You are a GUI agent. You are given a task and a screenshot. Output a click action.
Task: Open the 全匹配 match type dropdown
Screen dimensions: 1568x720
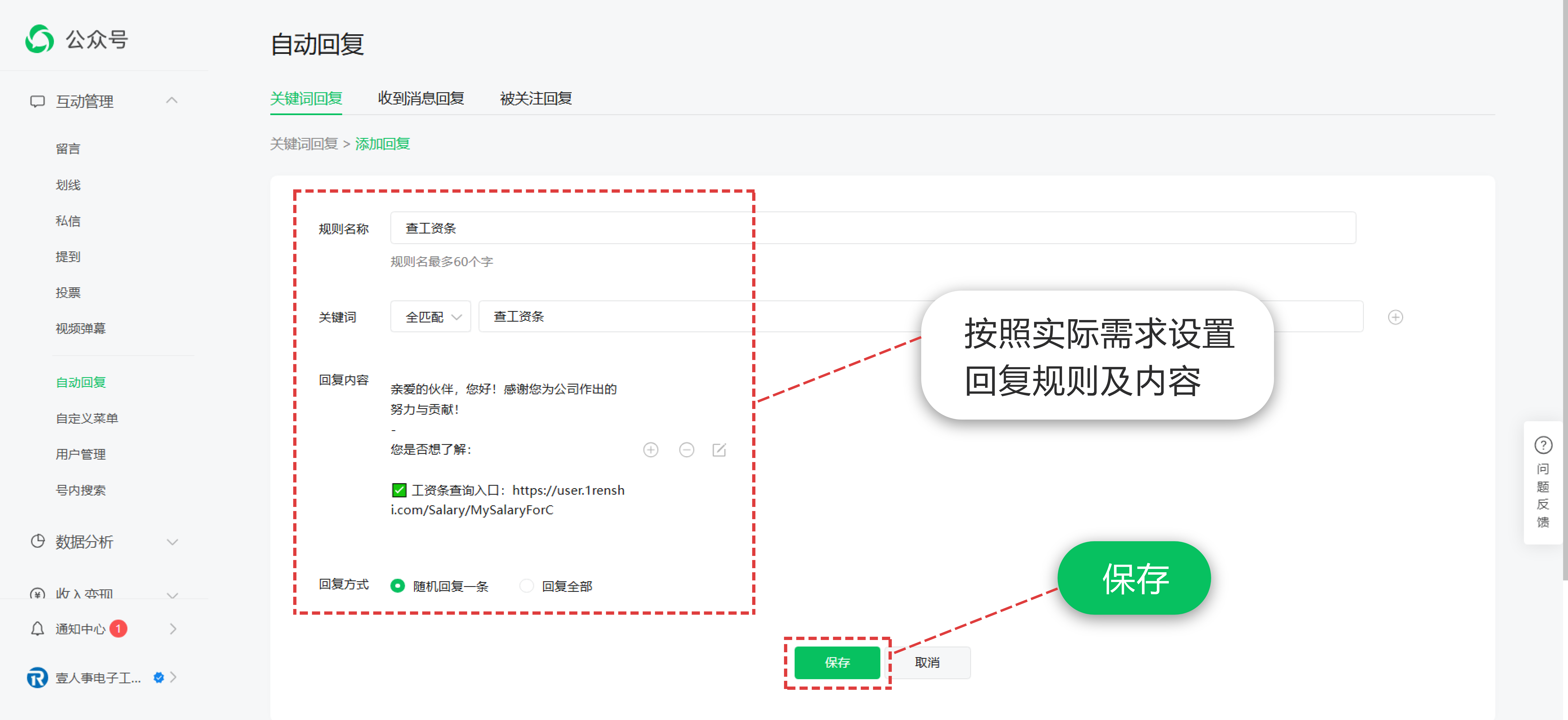(430, 317)
